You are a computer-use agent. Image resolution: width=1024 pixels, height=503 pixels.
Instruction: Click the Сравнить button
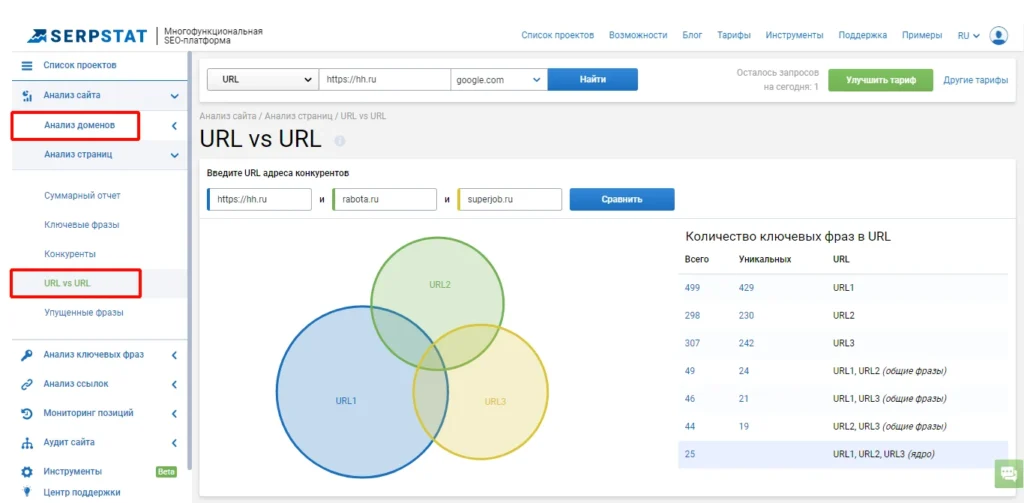[x=622, y=199]
